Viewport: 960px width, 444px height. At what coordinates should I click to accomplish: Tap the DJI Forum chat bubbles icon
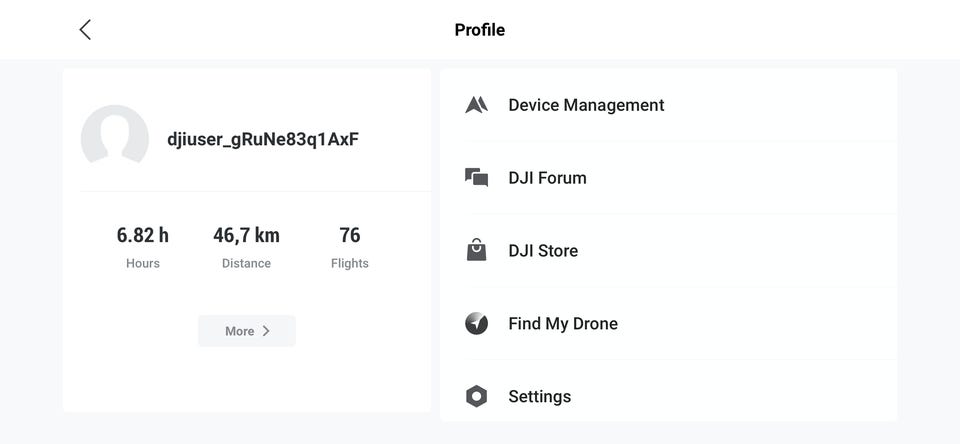(477, 178)
